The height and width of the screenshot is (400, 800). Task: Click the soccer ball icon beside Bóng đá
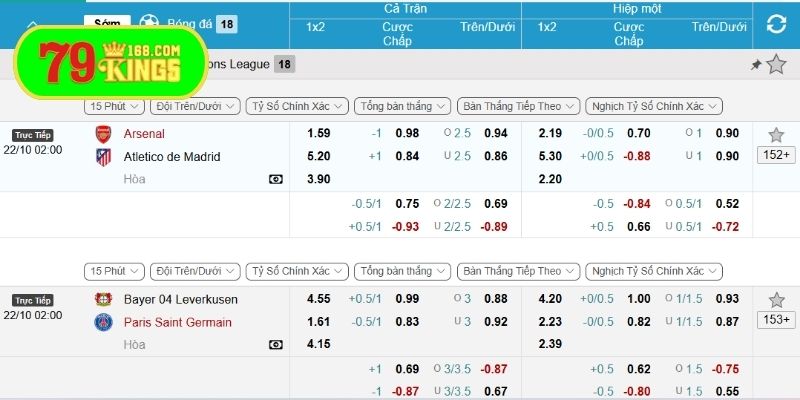coord(150,21)
